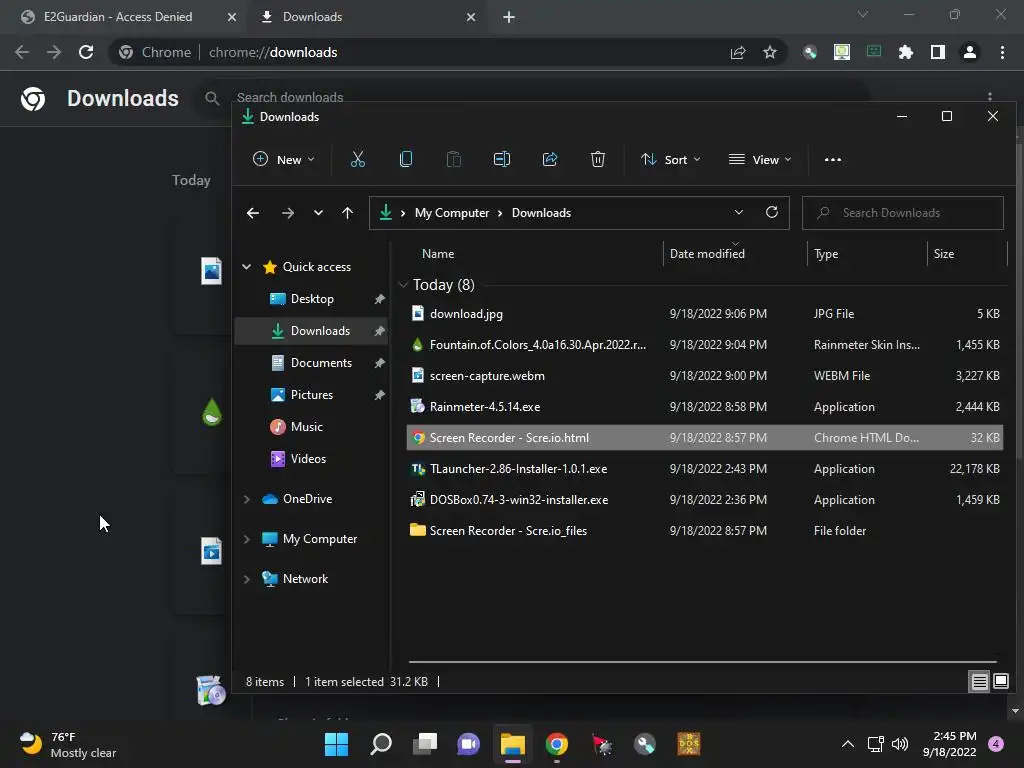
Task: Open DOSBox icon on the taskbar
Action: (x=689, y=744)
